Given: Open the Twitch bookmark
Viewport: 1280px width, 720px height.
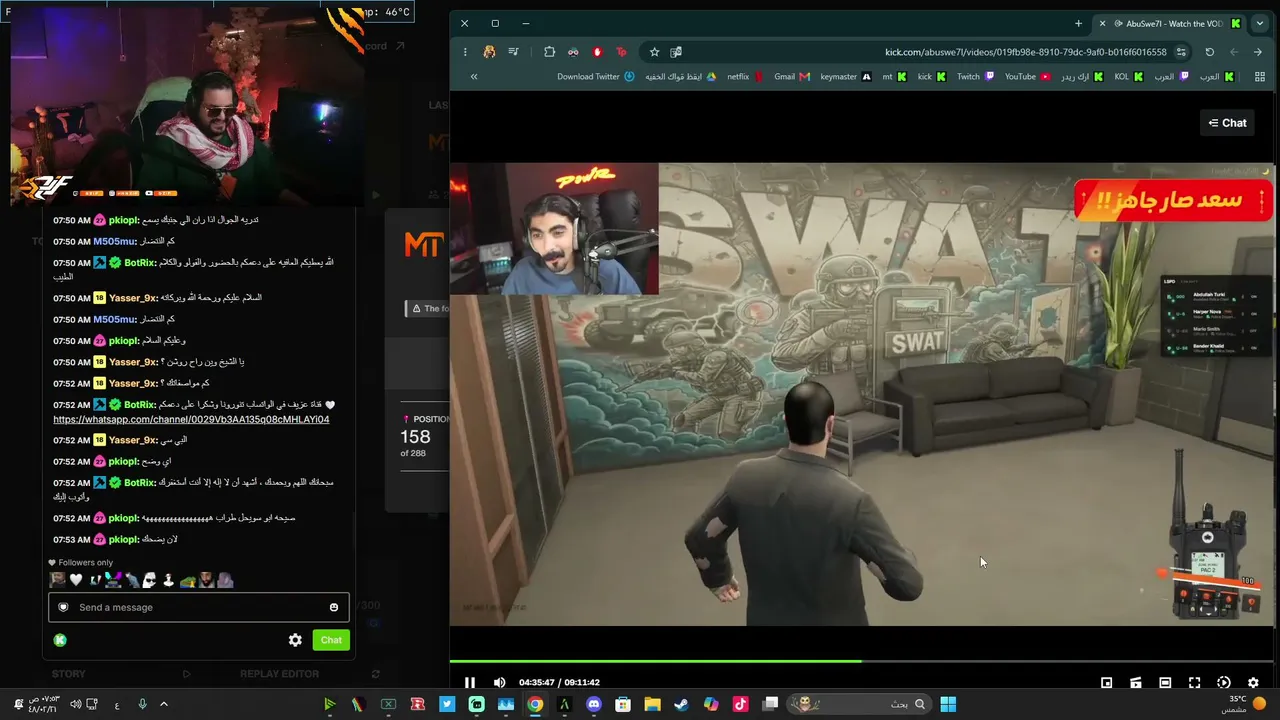Looking at the screenshot, I should tap(975, 77).
